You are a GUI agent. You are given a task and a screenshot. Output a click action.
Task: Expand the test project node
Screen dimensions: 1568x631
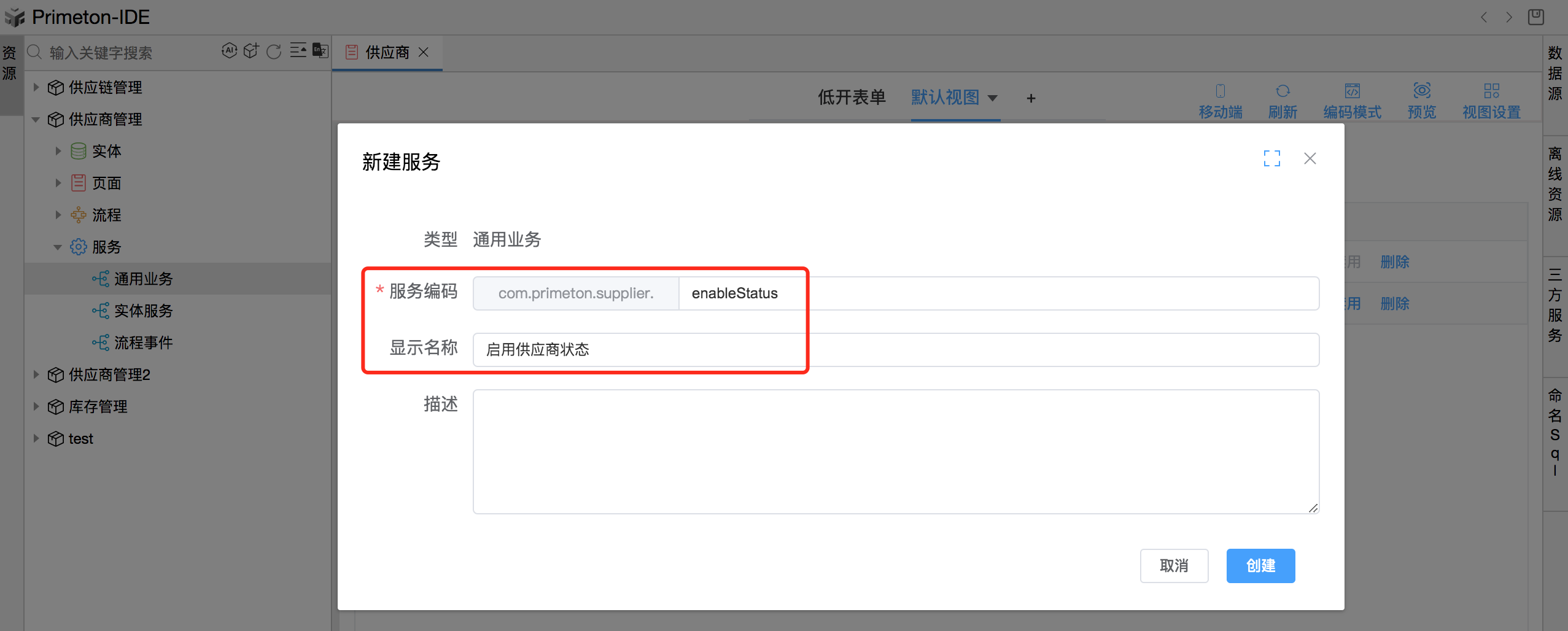tap(36, 438)
